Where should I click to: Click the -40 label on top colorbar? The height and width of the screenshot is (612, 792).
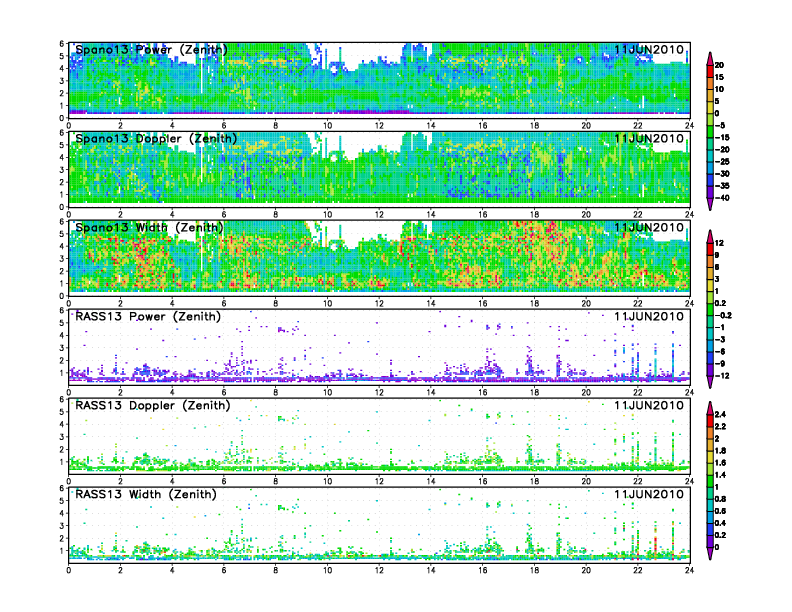point(722,198)
